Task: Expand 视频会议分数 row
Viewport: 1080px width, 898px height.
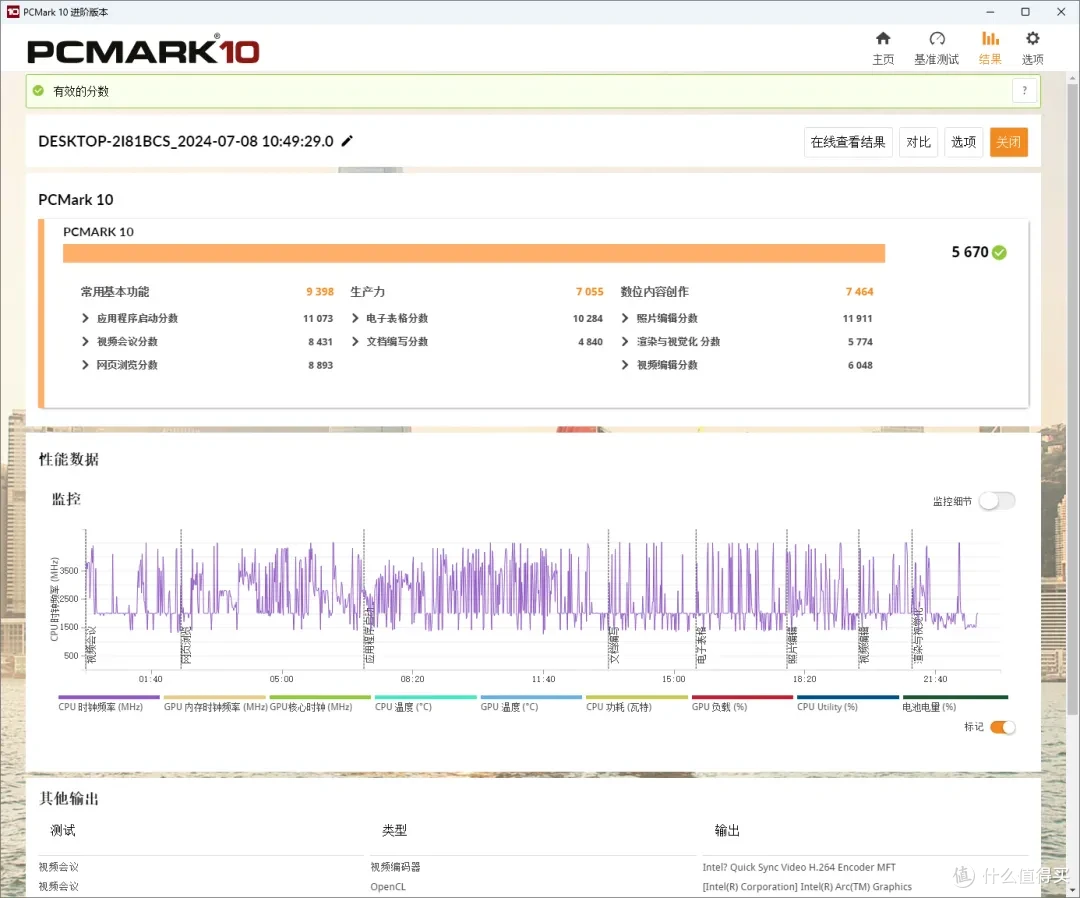Action: pyautogui.click(x=85, y=342)
